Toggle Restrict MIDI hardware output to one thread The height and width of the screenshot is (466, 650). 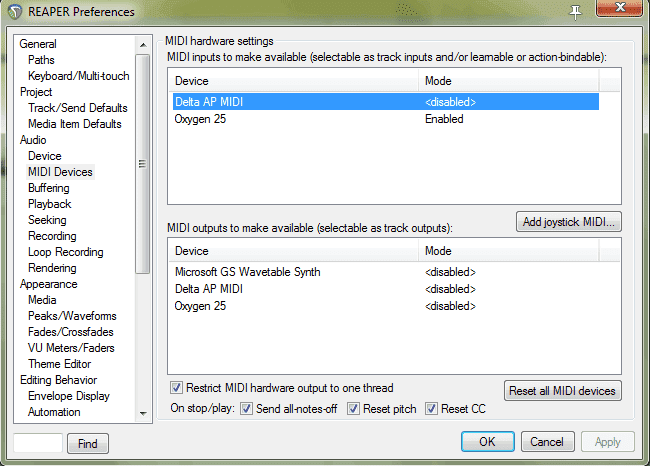(176, 388)
